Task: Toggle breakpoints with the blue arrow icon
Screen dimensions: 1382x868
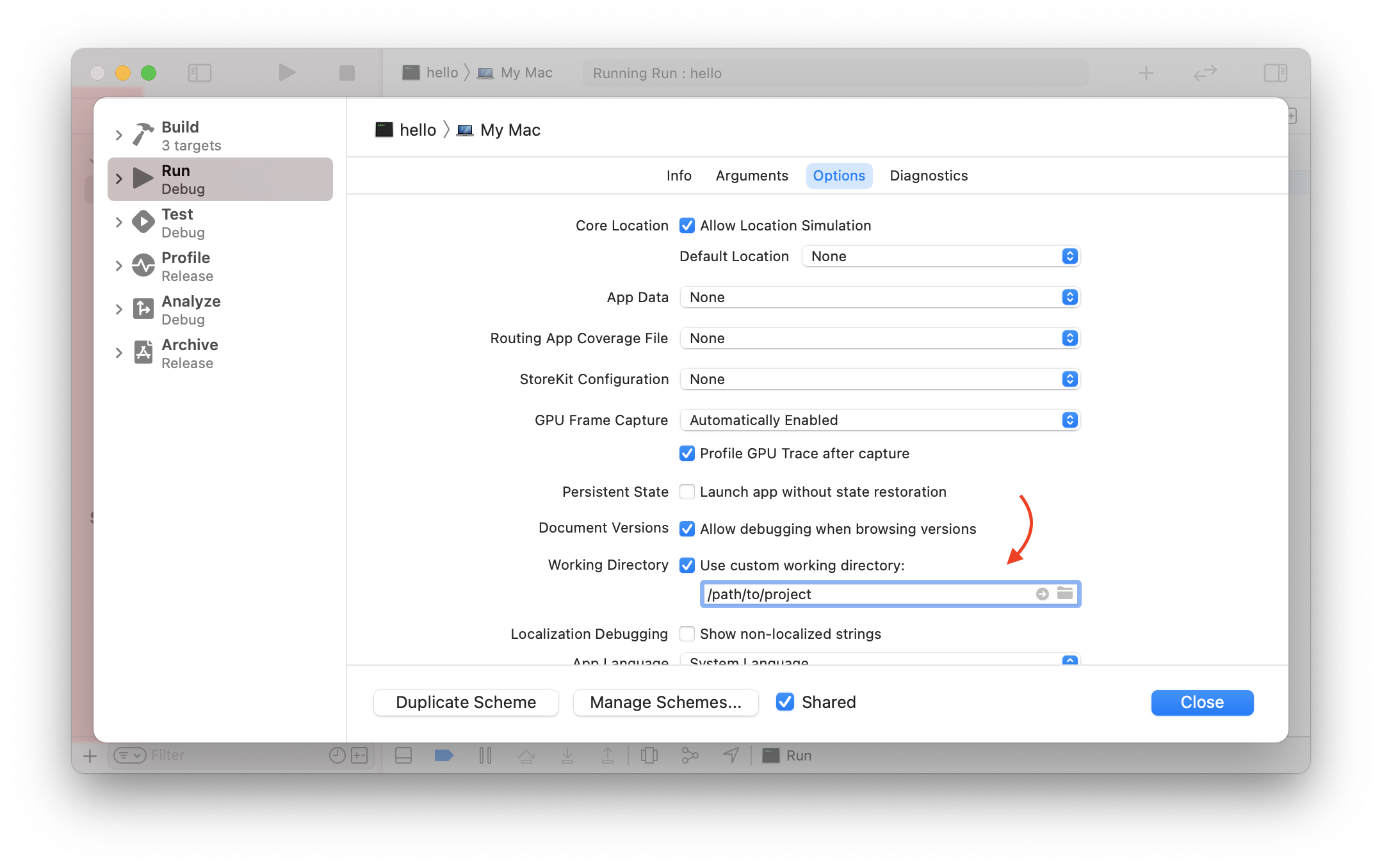Action: (444, 755)
